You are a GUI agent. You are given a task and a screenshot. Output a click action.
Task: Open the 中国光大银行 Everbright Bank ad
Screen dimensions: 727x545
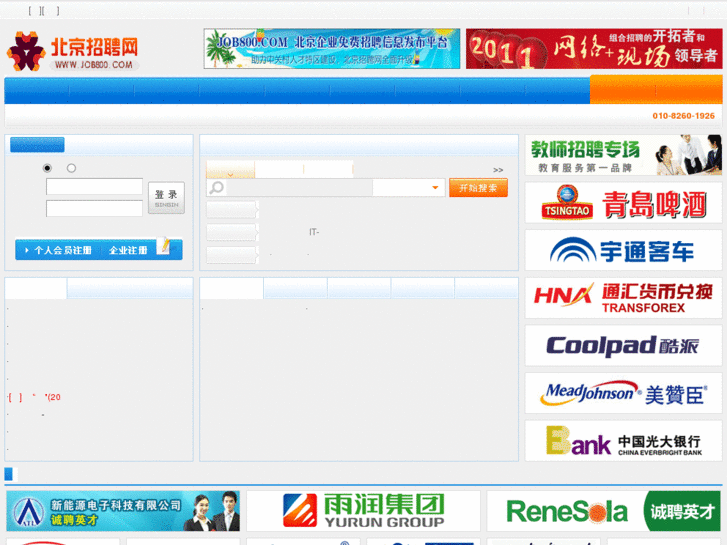[x=623, y=441]
